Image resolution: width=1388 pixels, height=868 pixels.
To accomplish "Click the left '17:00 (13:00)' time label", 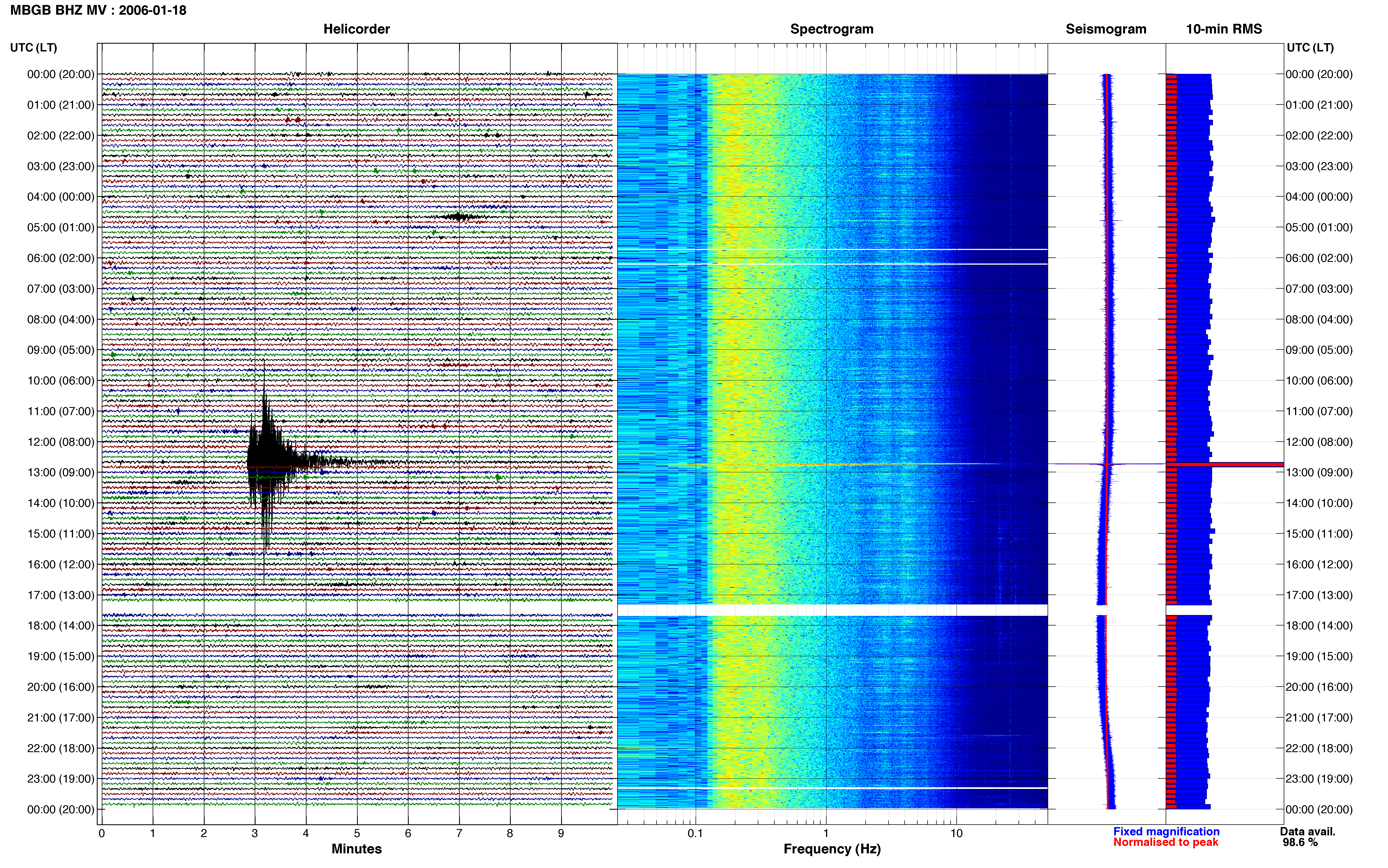I will pos(61,595).
